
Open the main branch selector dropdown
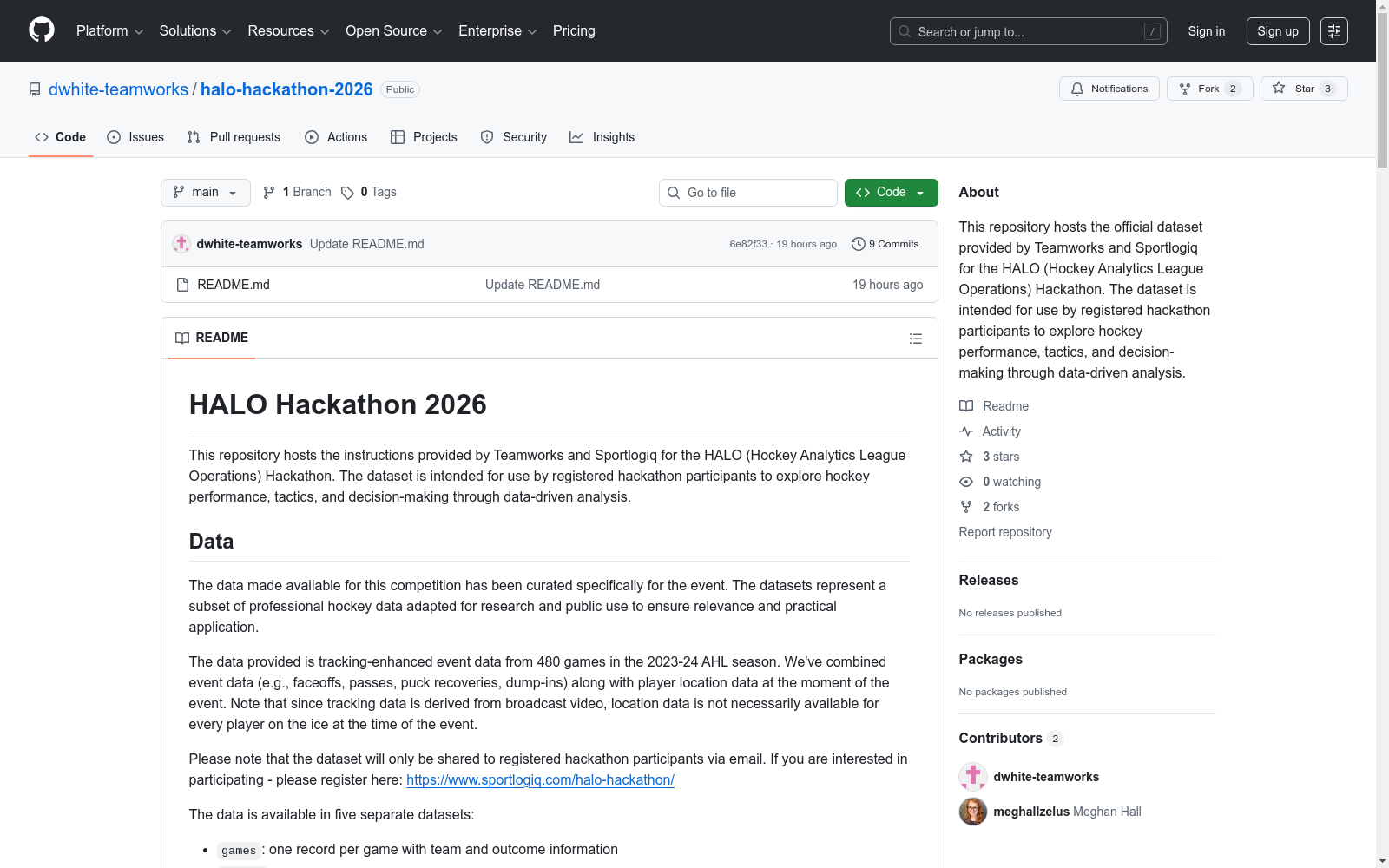pyautogui.click(x=206, y=193)
